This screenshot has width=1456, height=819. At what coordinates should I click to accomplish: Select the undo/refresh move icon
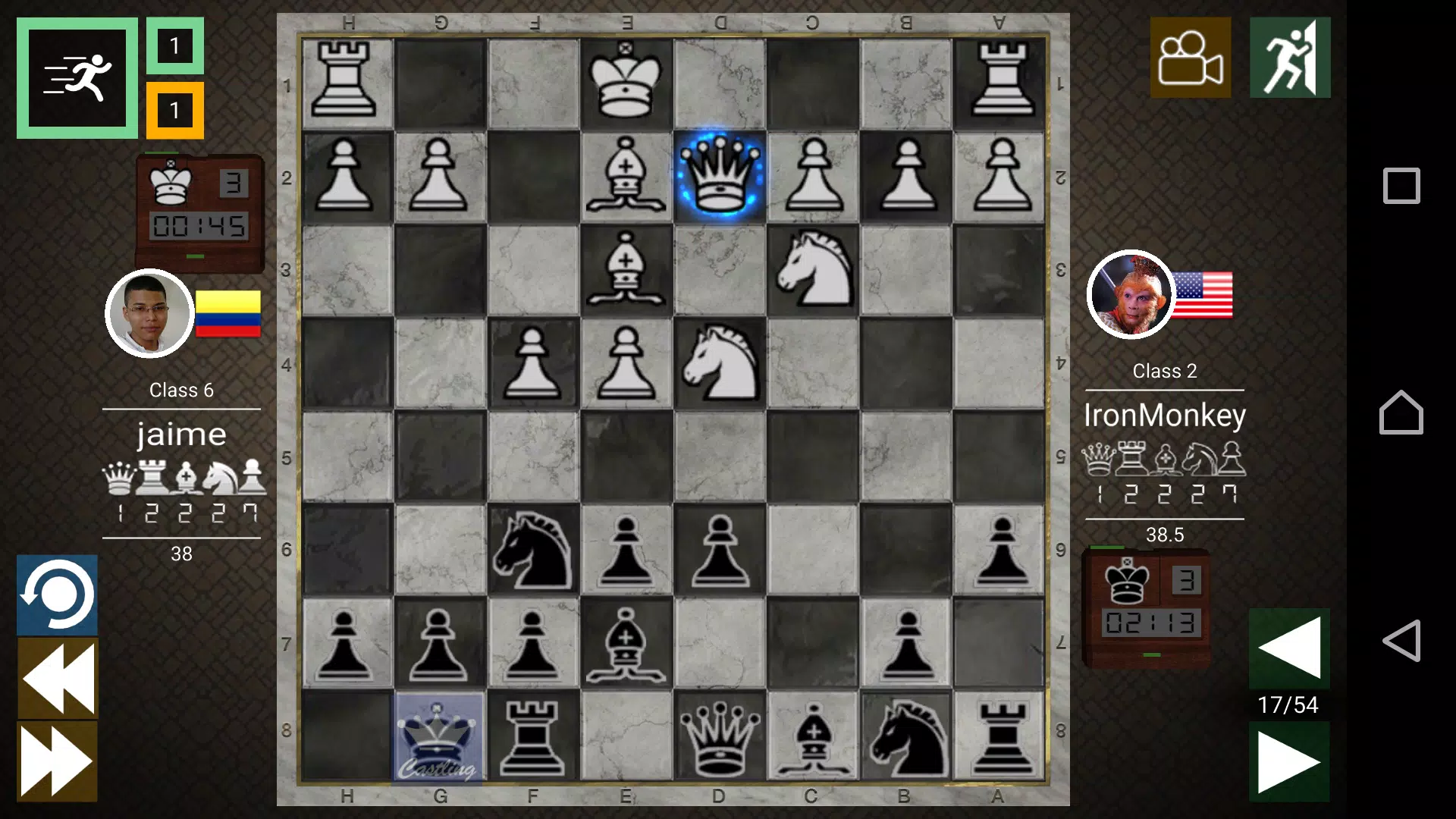pos(56,595)
